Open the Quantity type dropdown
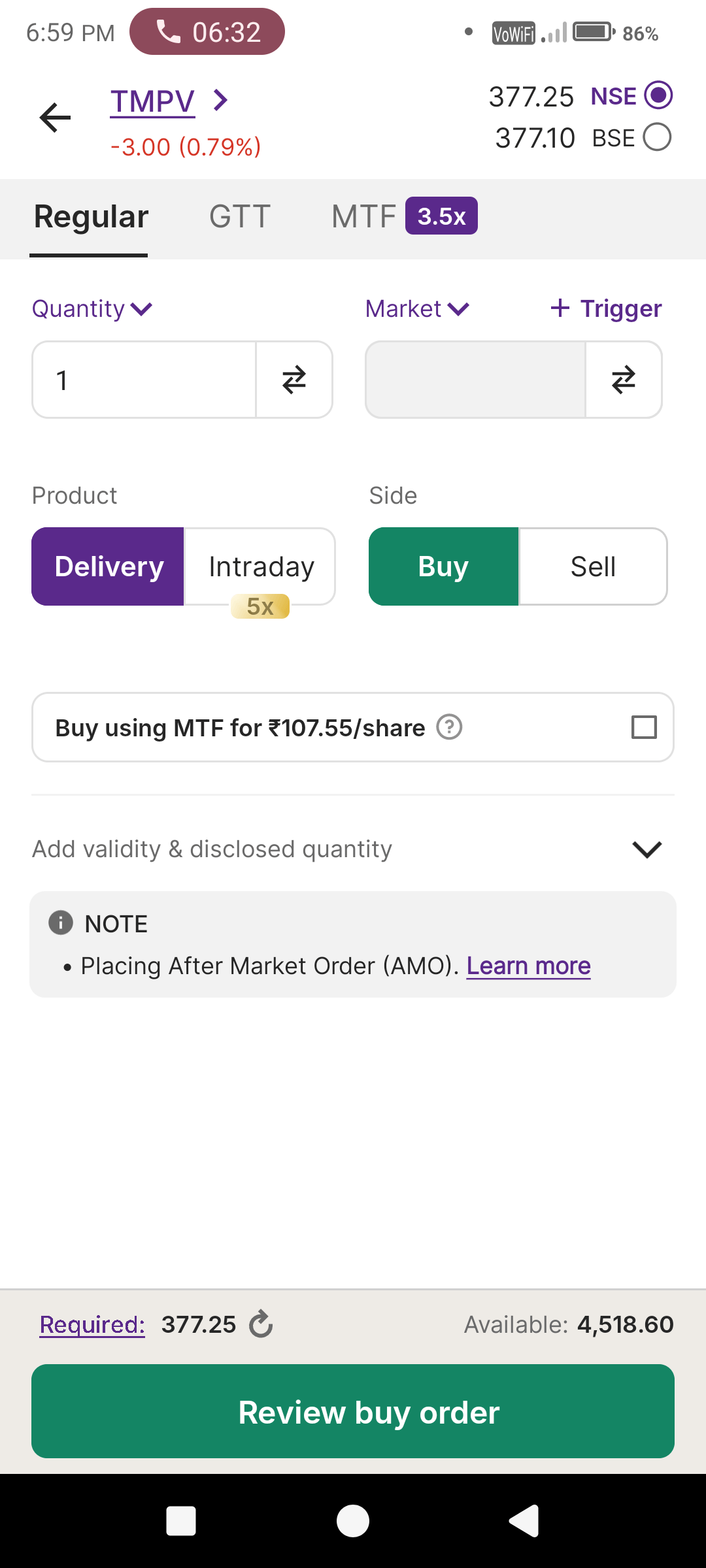The width and height of the screenshot is (706, 1568). 92,308
